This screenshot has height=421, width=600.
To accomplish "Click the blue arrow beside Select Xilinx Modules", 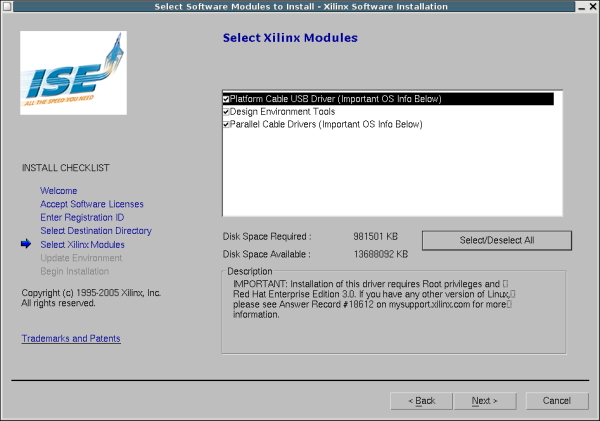I will 26,244.
